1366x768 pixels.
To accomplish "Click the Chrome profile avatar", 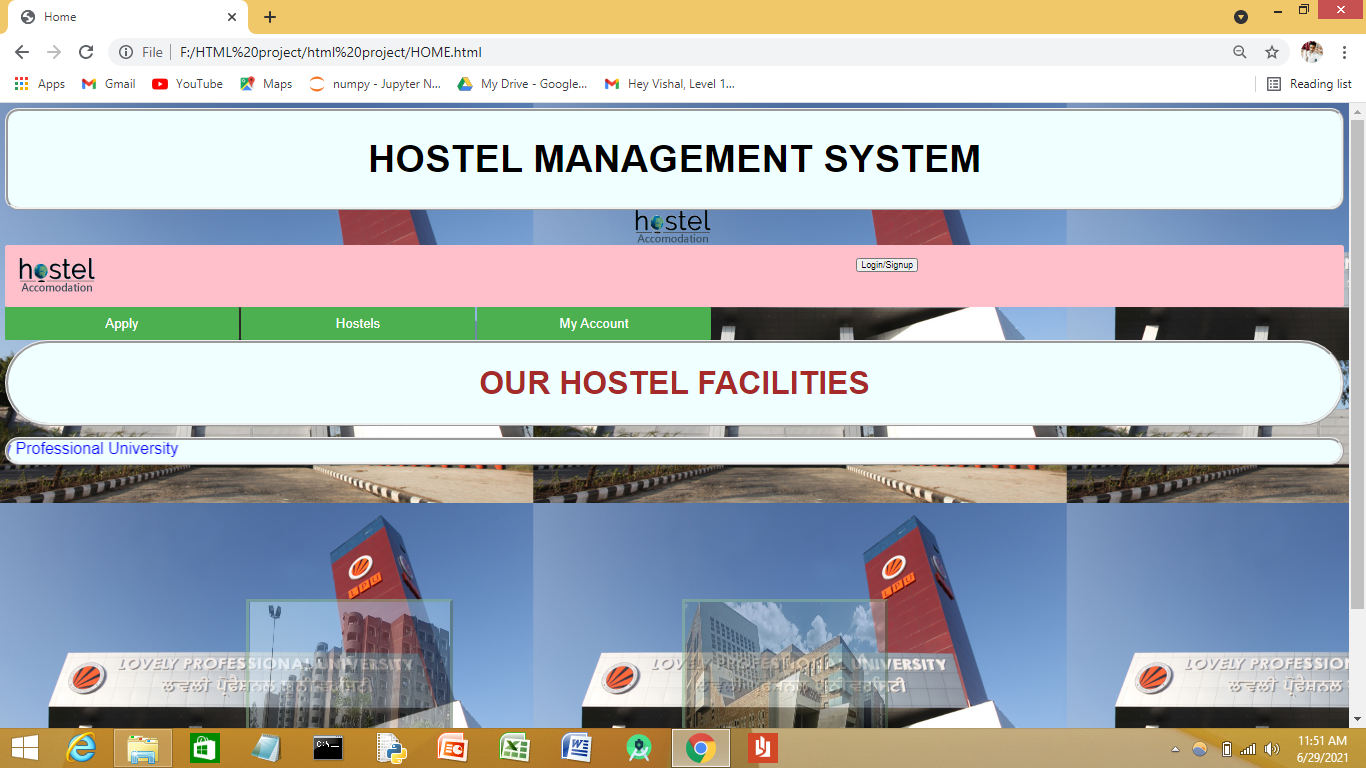I will (1313, 52).
